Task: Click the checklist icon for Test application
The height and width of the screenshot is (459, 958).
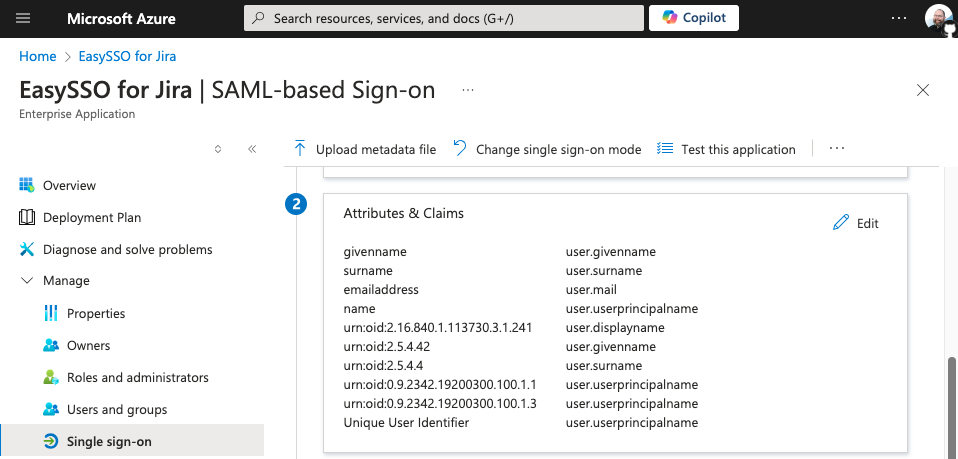Action: coord(665,149)
